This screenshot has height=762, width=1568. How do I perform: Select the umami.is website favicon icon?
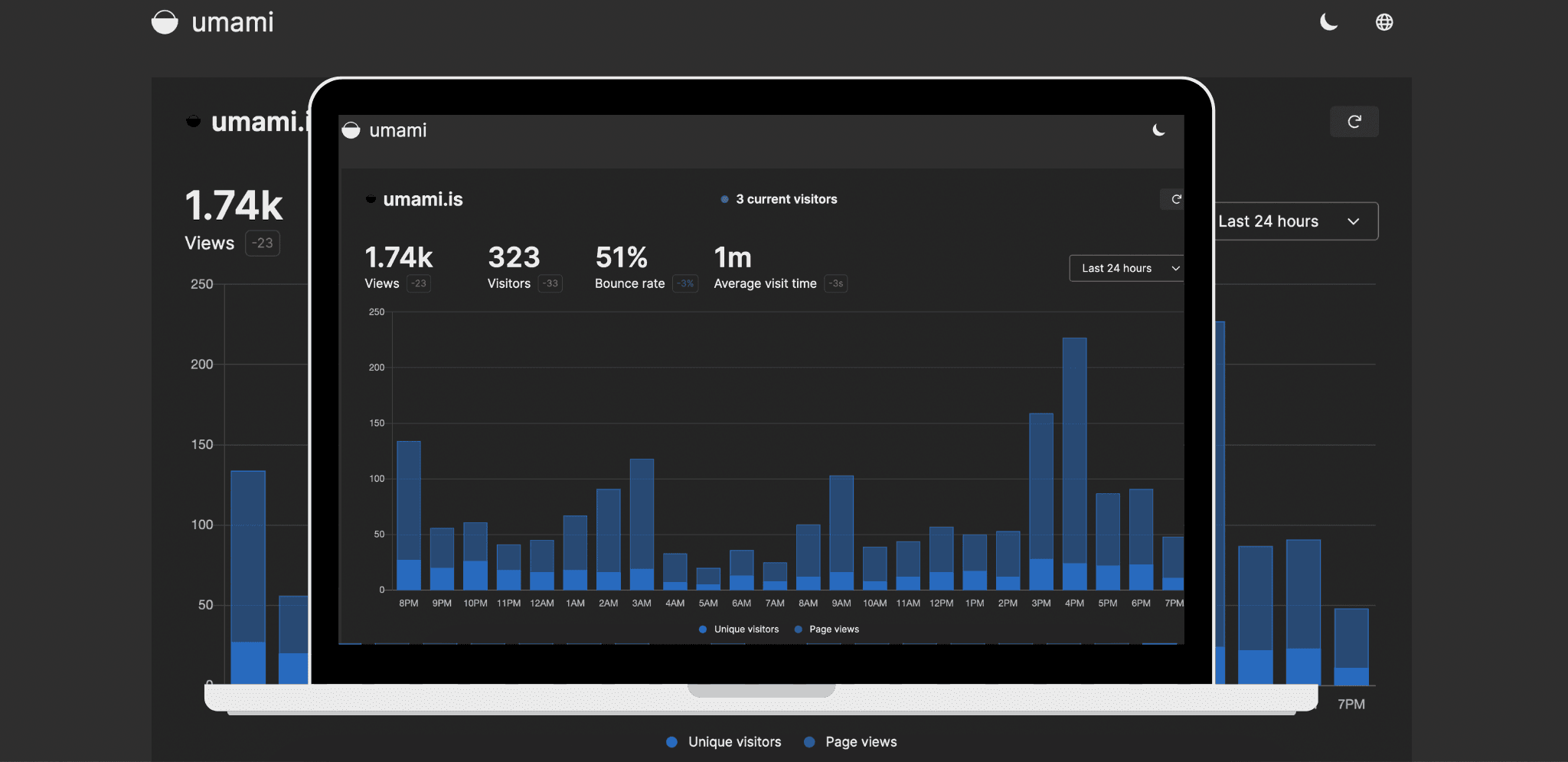click(192, 120)
